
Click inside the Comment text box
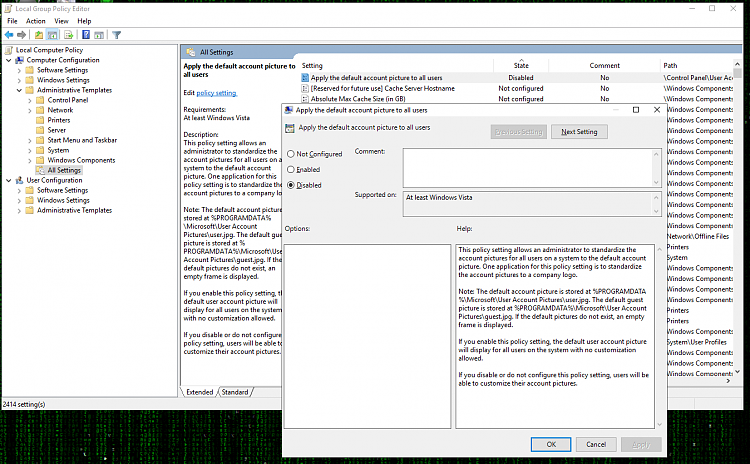(x=528, y=167)
